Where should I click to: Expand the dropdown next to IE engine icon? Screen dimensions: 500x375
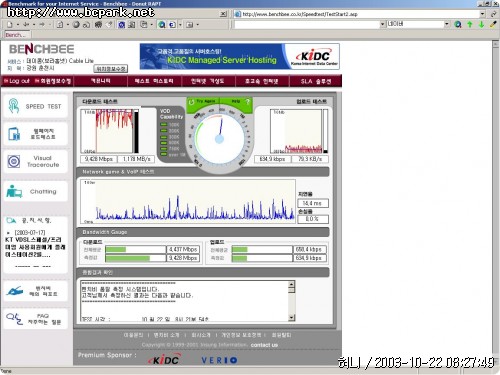180,25
